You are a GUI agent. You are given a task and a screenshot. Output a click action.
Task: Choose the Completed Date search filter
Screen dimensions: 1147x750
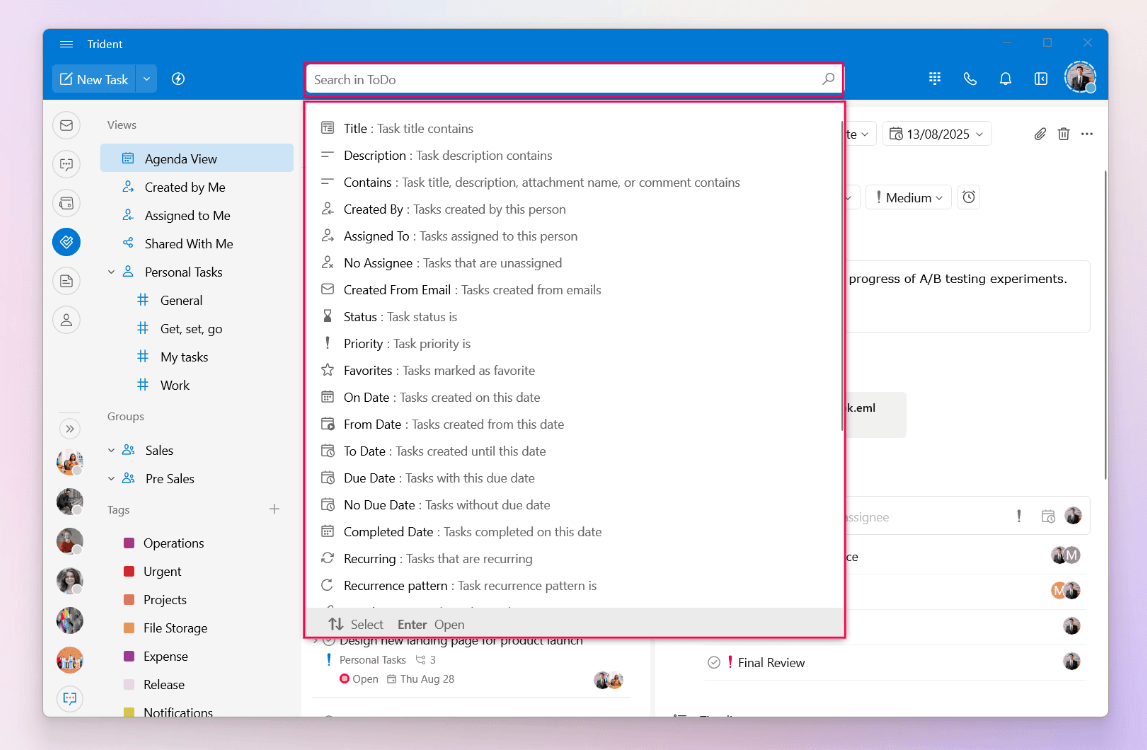pyautogui.click(x=574, y=532)
